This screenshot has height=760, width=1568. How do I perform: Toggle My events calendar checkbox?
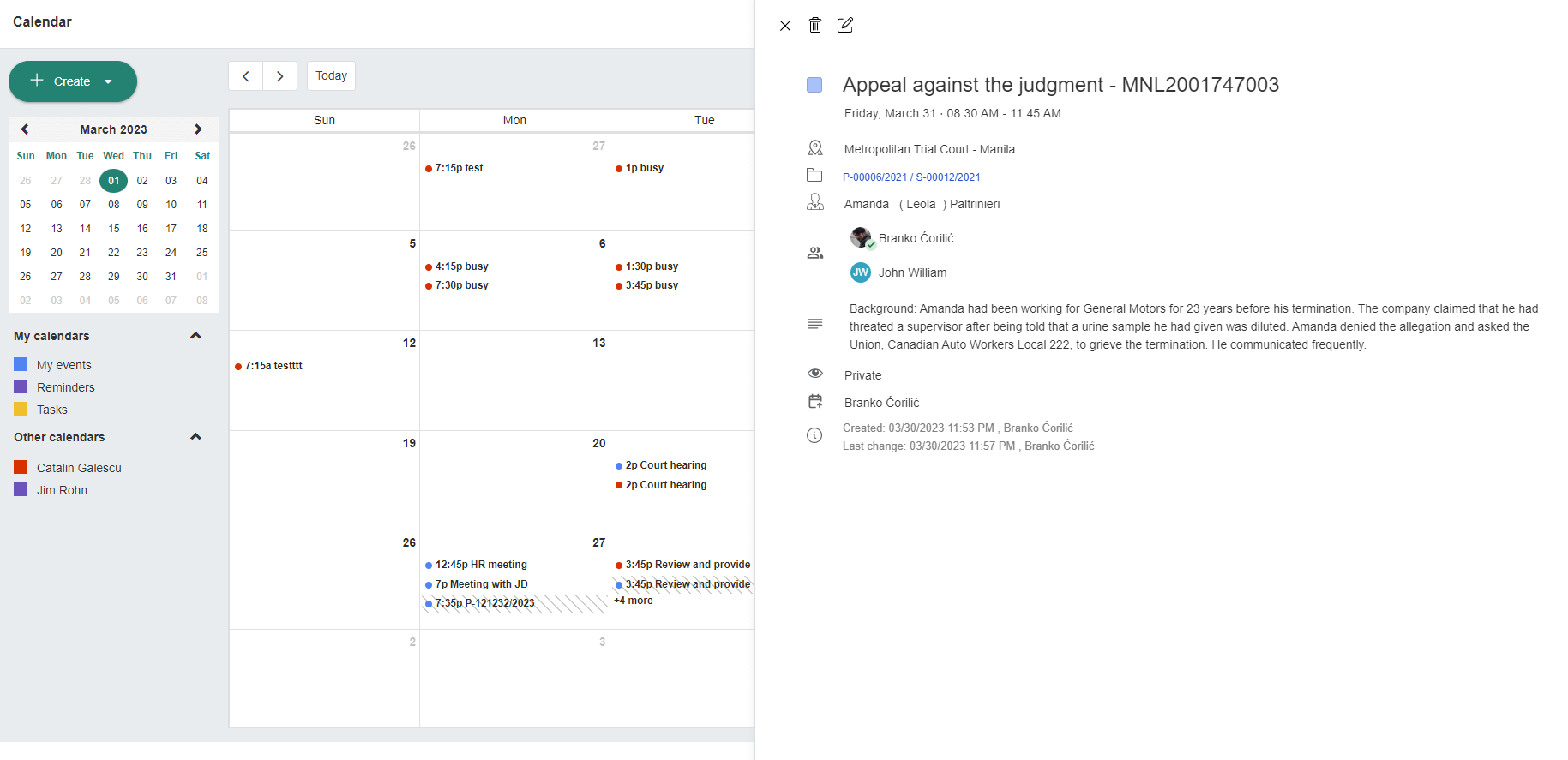21,365
